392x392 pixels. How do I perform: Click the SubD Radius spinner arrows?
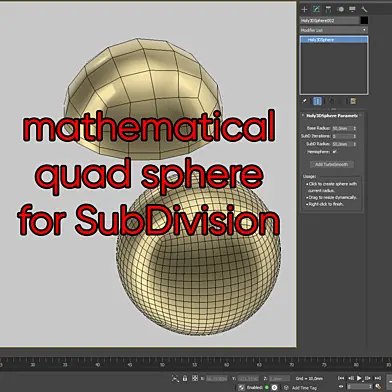[x=355, y=144]
